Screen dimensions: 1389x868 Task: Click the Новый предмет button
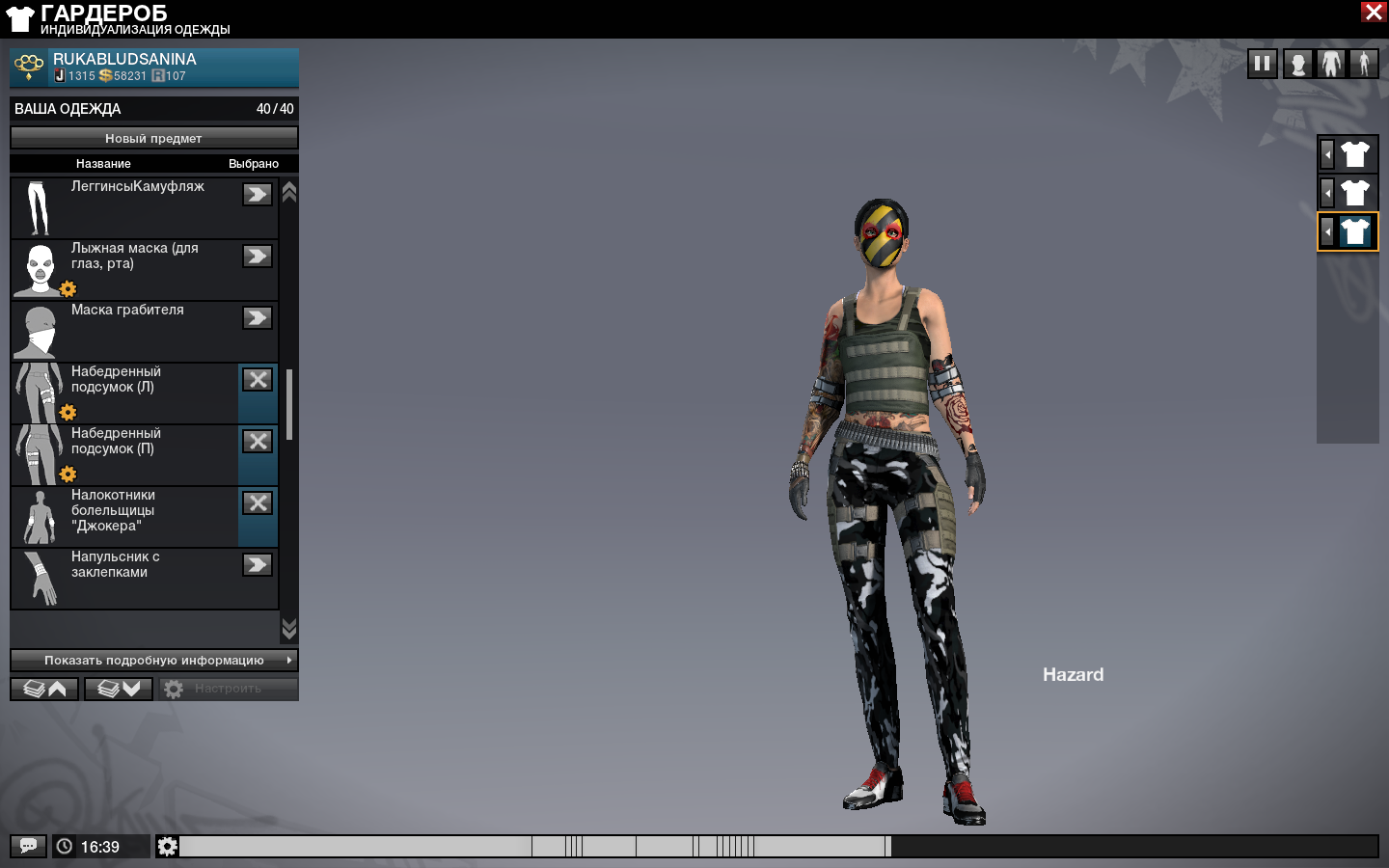click(x=154, y=138)
